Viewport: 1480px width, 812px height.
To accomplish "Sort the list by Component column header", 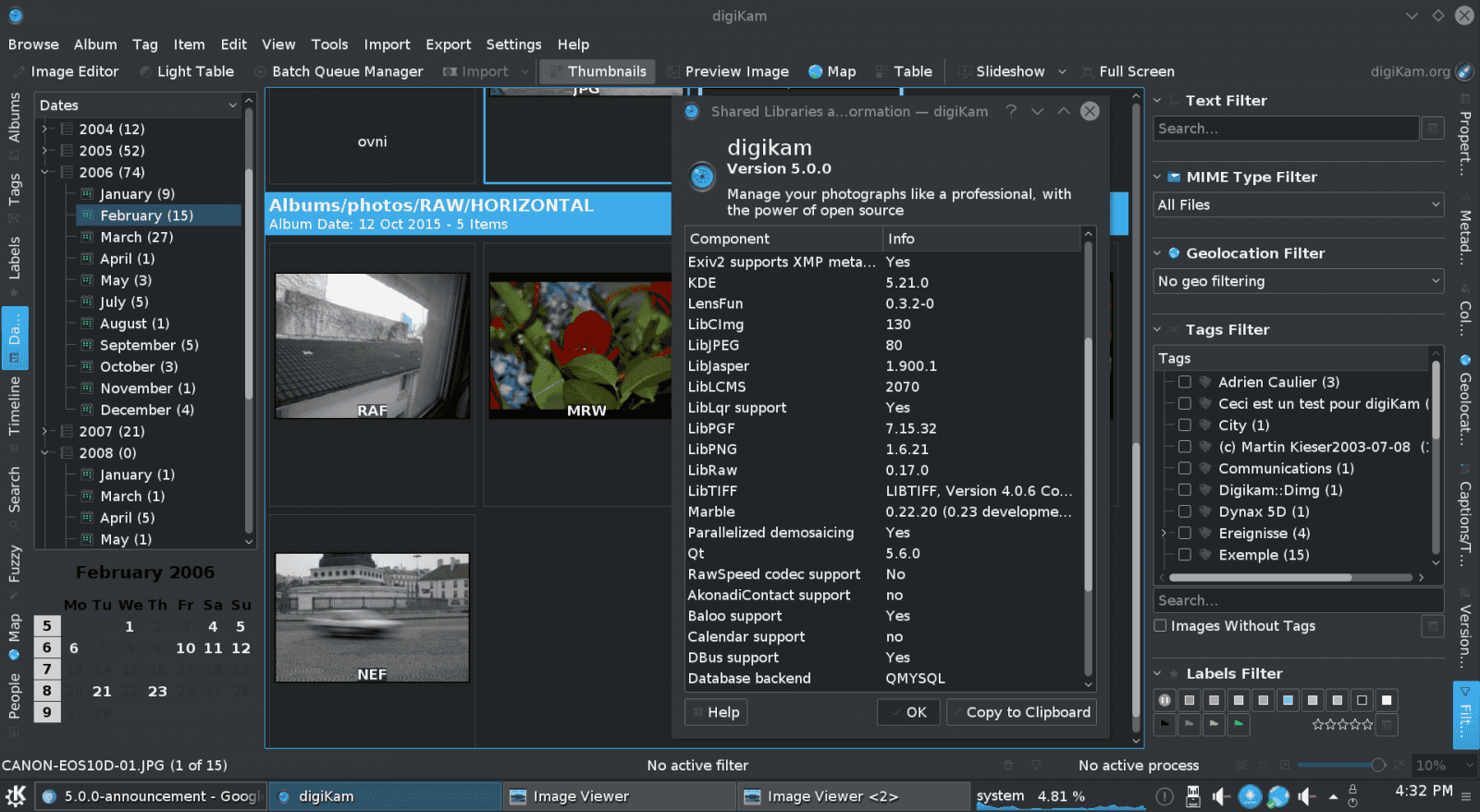I will [x=783, y=239].
